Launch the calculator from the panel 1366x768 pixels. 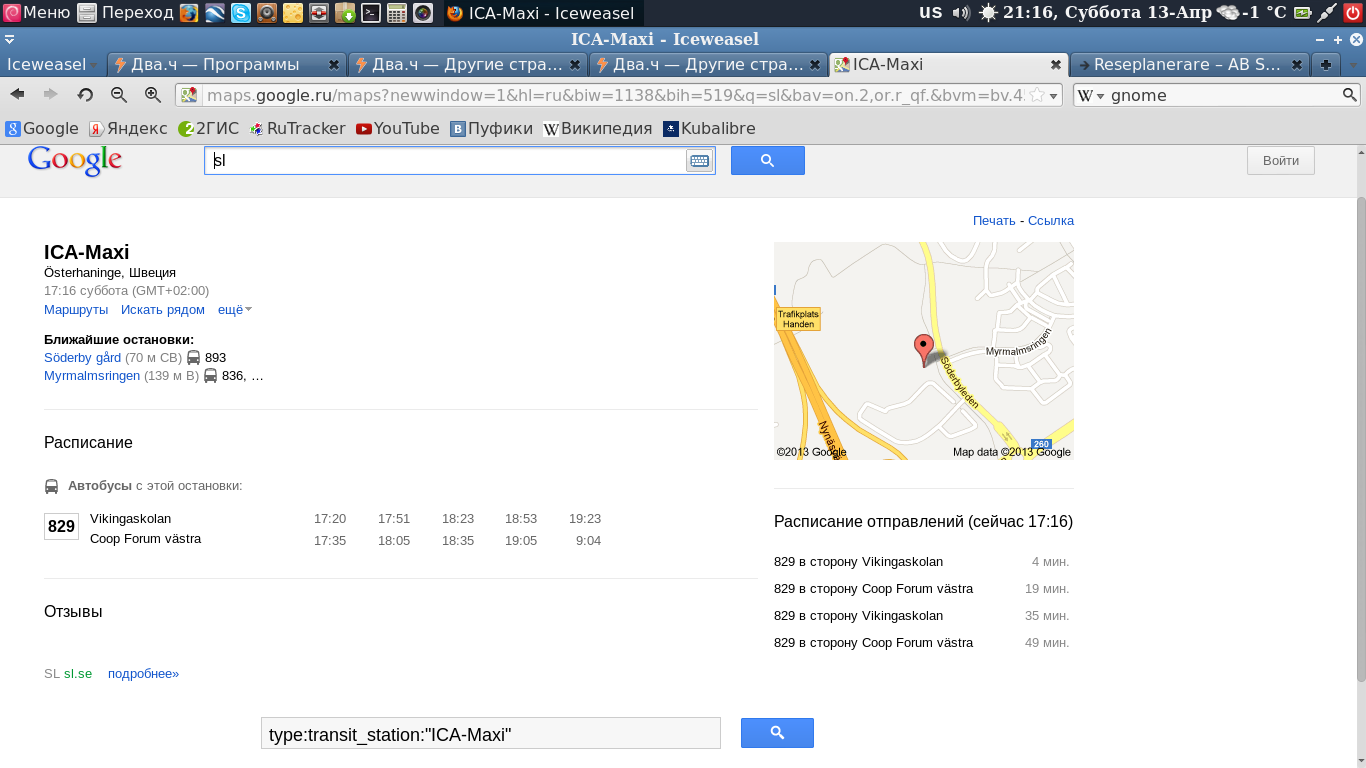(397, 13)
